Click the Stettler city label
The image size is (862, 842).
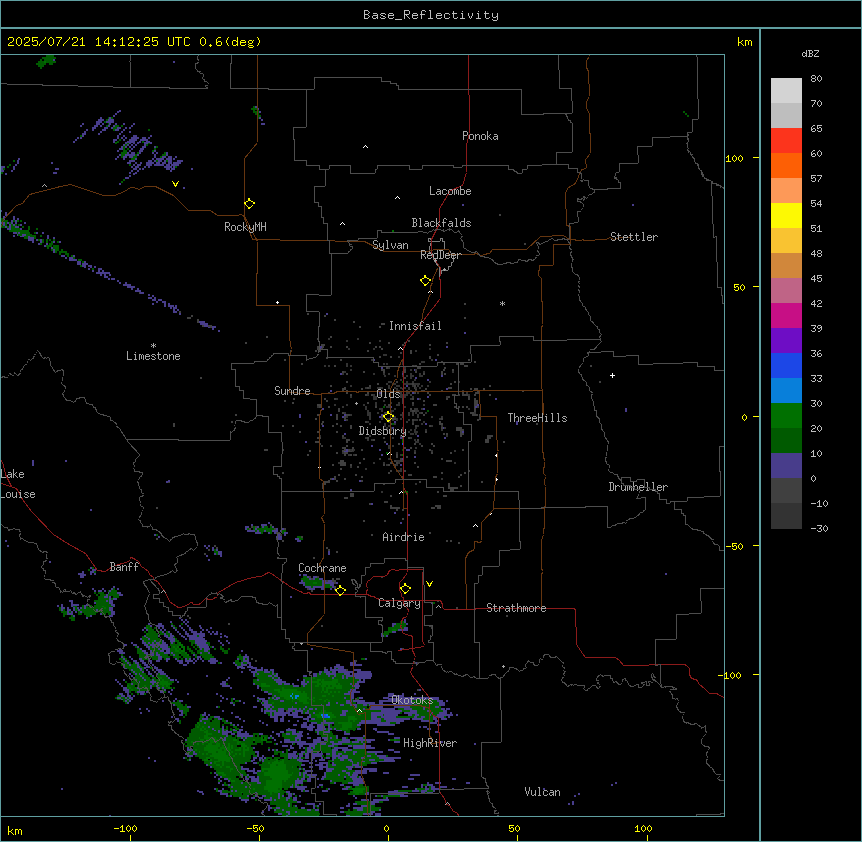point(634,237)
